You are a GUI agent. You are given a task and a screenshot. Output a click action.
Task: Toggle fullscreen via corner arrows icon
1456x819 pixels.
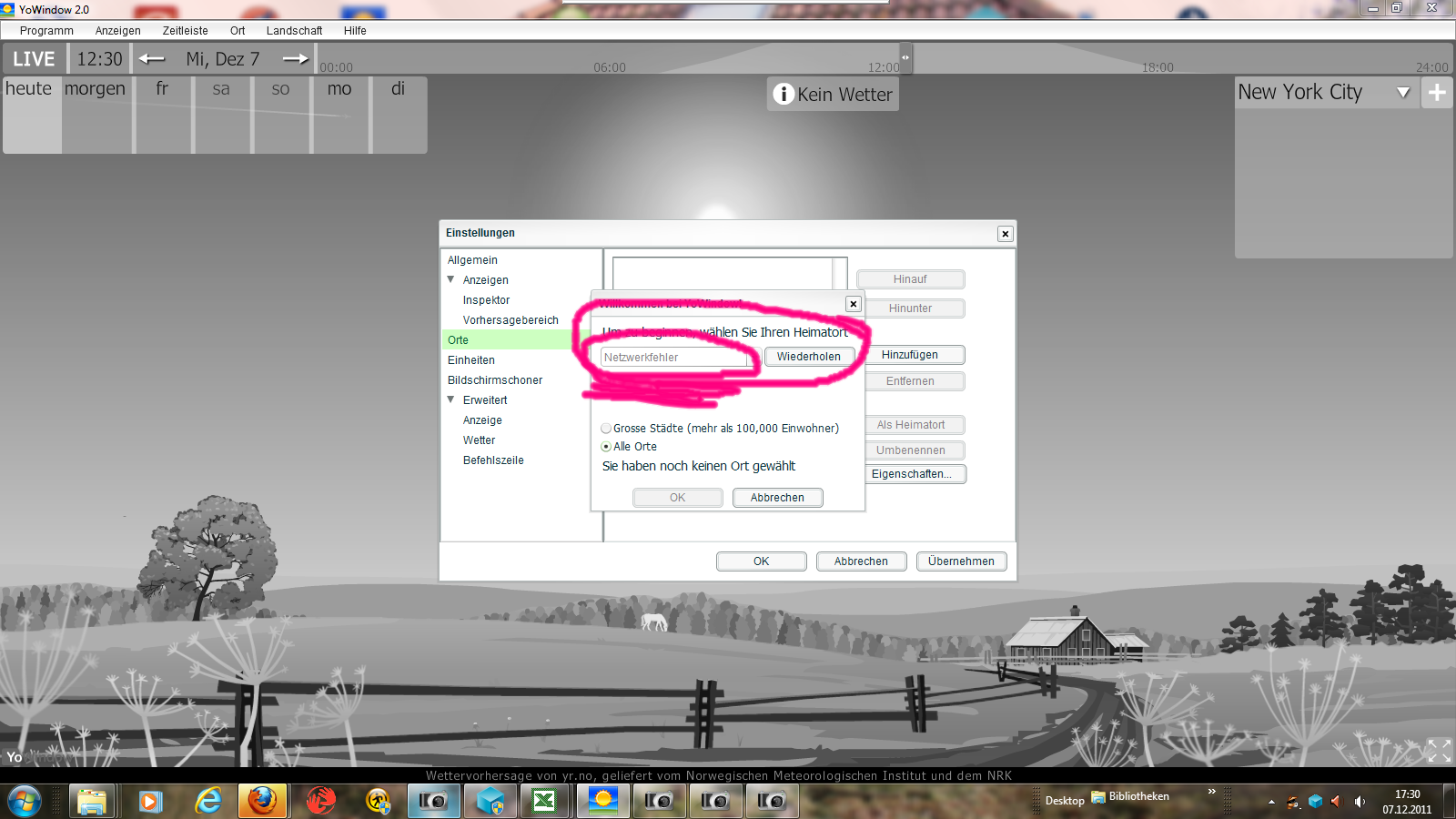click(x=1439, y=750)
